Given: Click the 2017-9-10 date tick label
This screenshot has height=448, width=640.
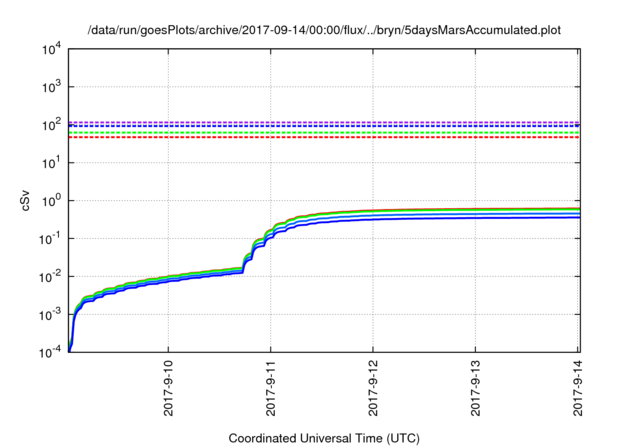Looking at the screenshot, I should (x=168, y=388).
